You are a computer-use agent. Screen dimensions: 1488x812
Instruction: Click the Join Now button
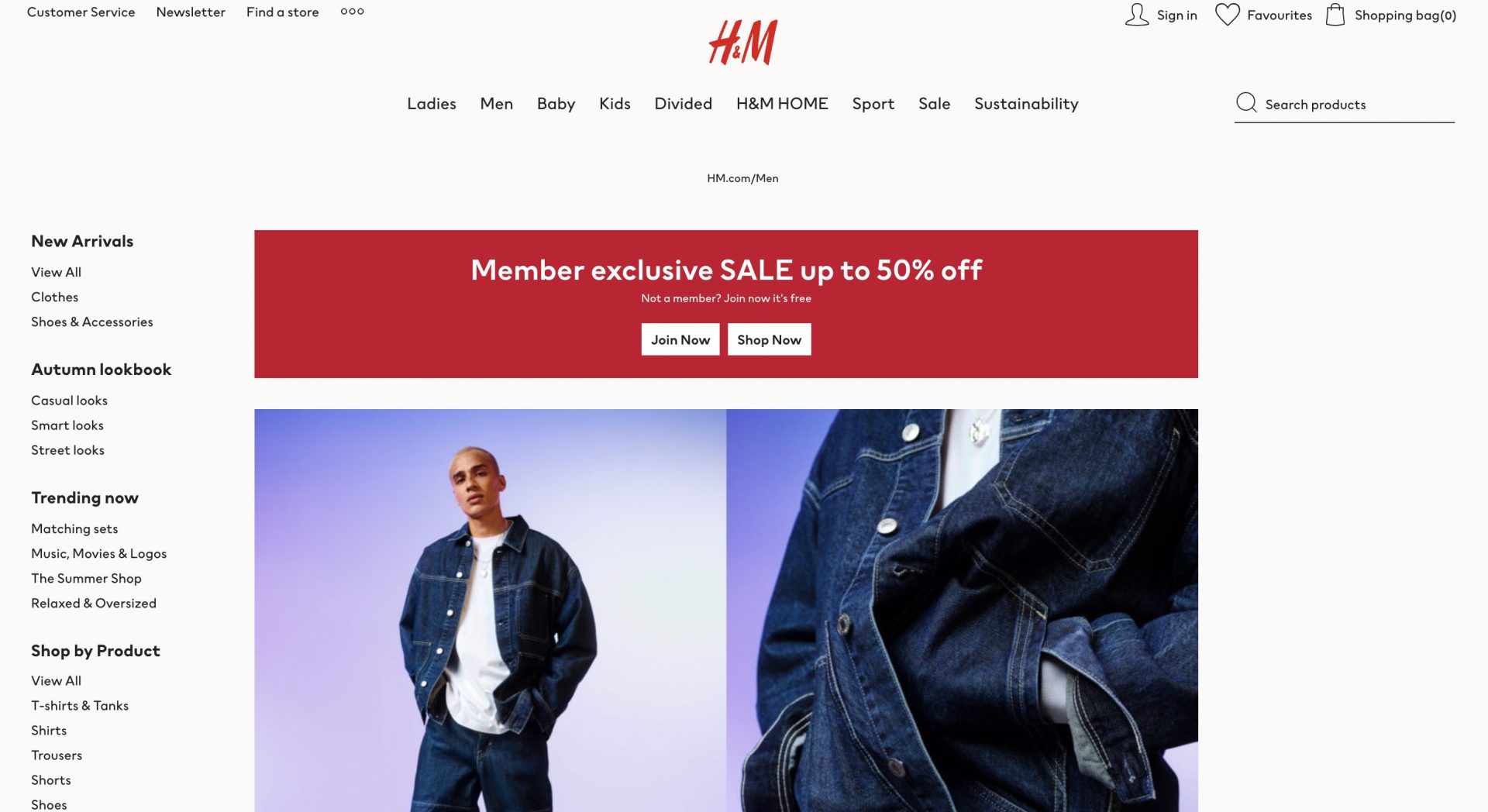(x=680, y=339)
